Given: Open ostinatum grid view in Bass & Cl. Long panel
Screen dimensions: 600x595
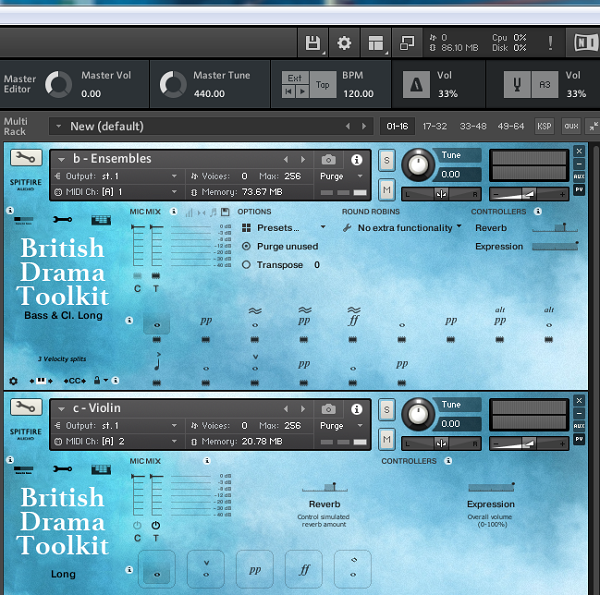Looking at the screenshot, I should click(101, 220).
